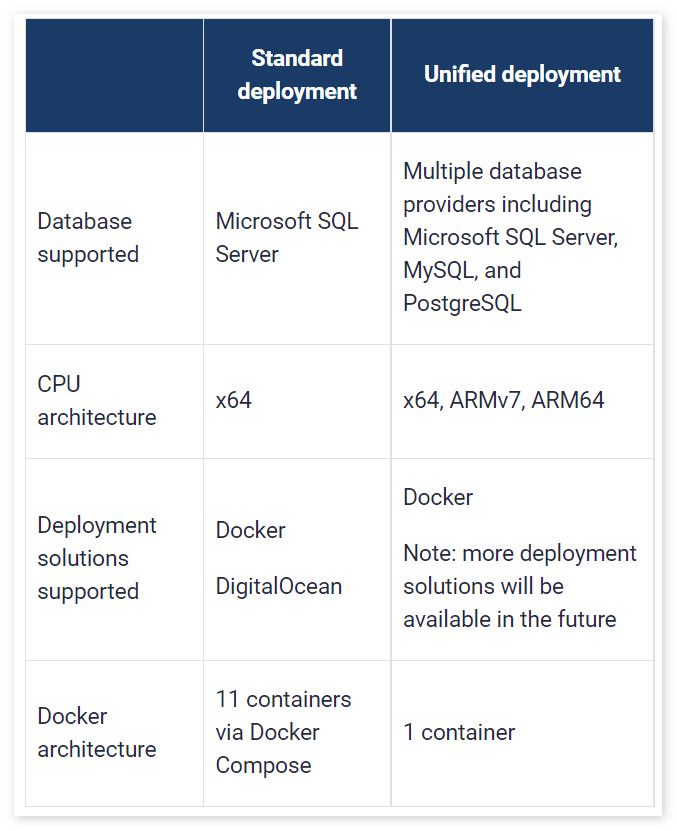Image resolution: width=677 pixels, height=831 pixels.
Task: Select the word "PostgreSQL" in the table
Action: pos(462,303)
